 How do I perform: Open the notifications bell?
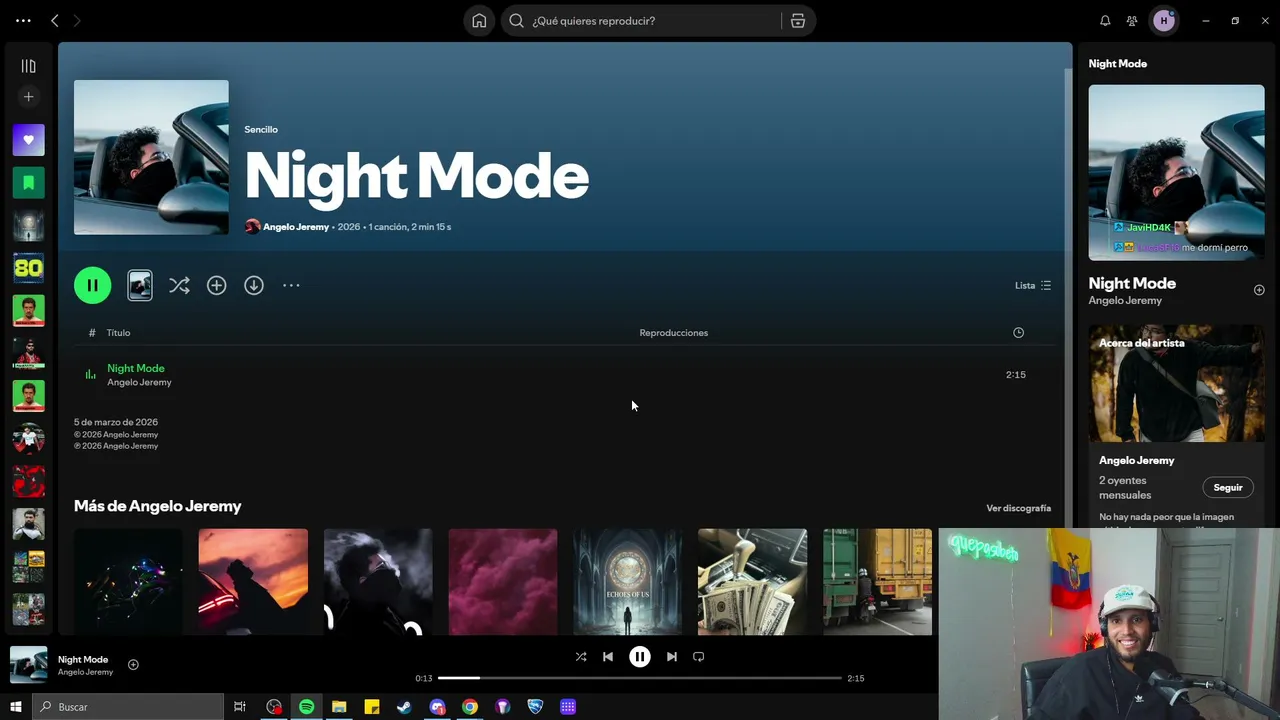1105,21
